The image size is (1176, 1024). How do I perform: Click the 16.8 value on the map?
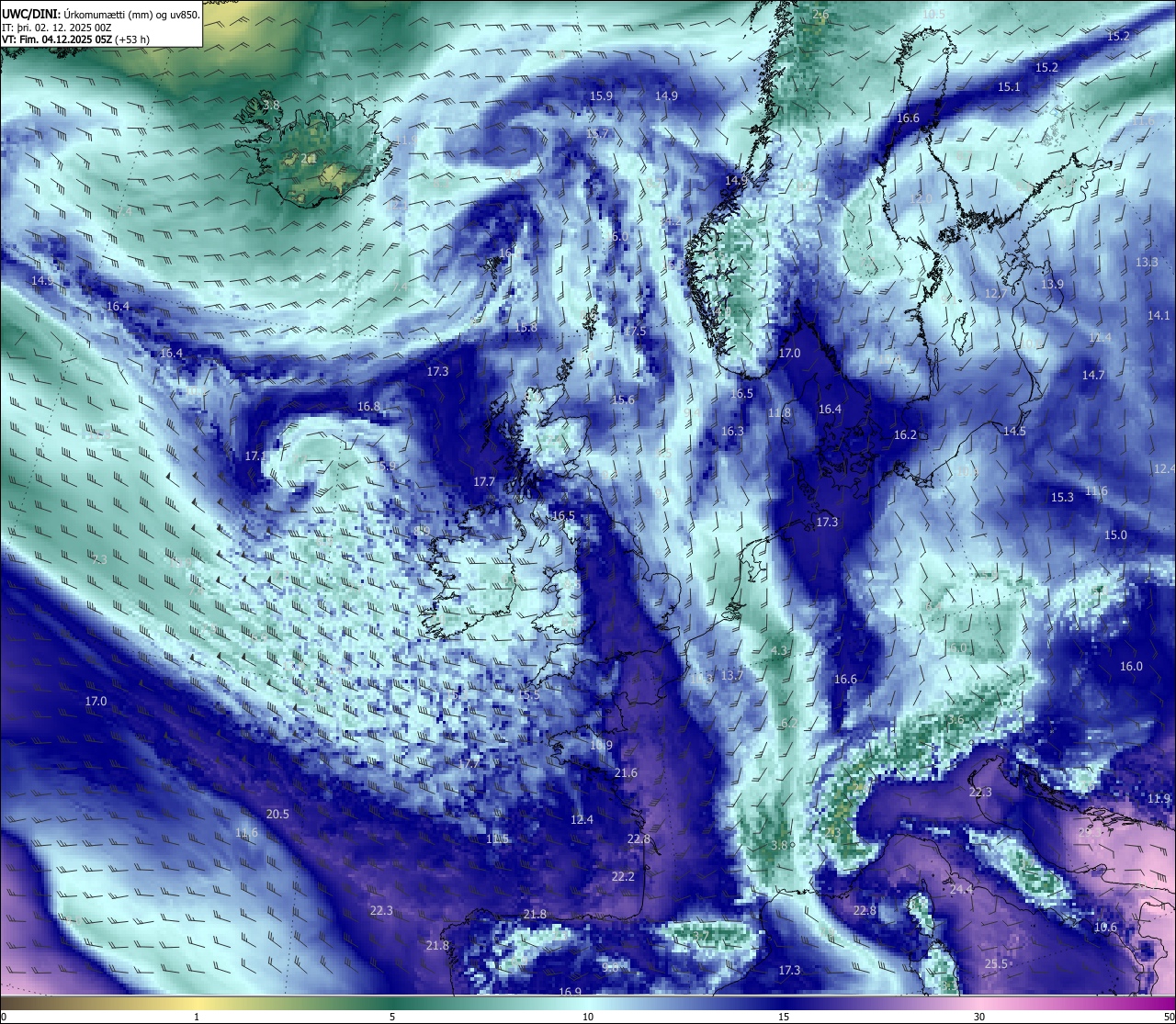pyautogui.click(x=368, y=406)
